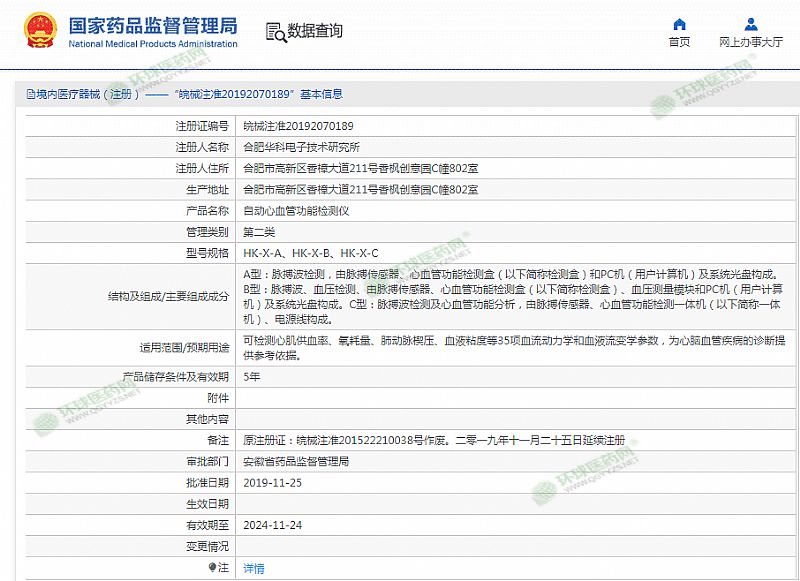Click the 境内医疗器械（注册） breadcrumb text
Image resolution: width=800 pixels, height=581 pixels.
pos(85,94)
